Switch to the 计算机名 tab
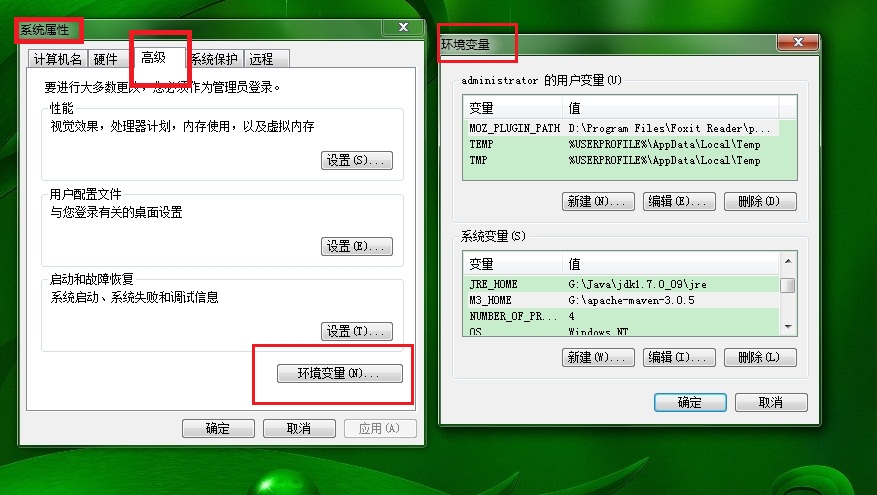The width and height of the screenshot is (877, 495). click(57, 59)
